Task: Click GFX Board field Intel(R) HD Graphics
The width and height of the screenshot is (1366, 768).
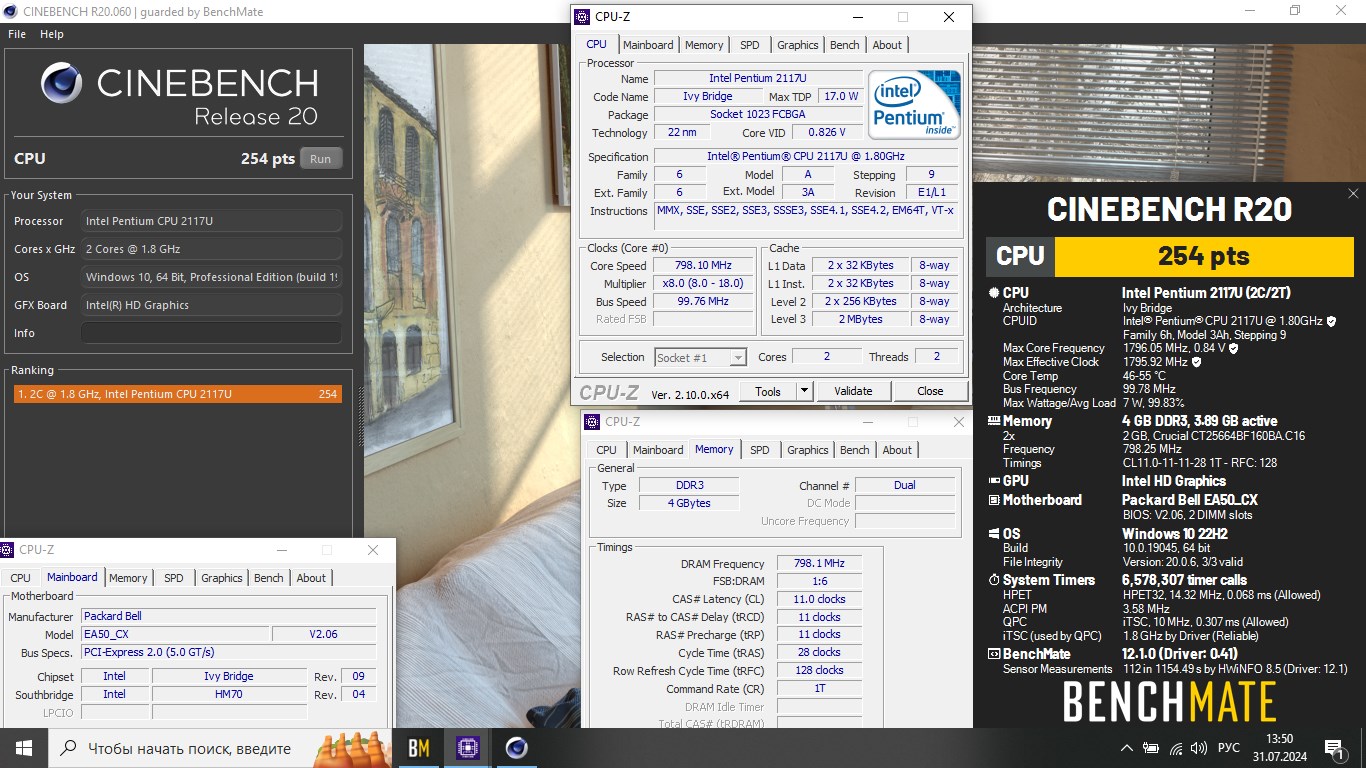Action: tap(211, 305)
